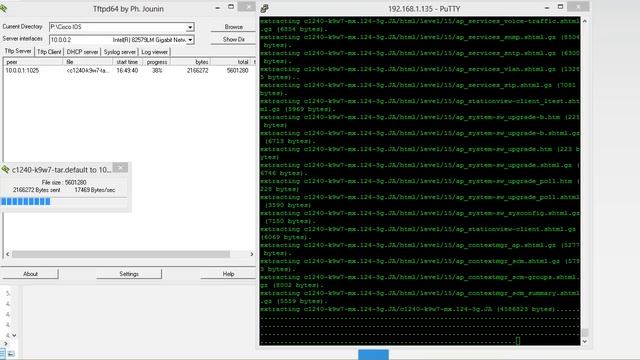The width and height of the screenshot is (640, 360).
Task: Maximize the PuTTY window
Action: coord(560,7)
